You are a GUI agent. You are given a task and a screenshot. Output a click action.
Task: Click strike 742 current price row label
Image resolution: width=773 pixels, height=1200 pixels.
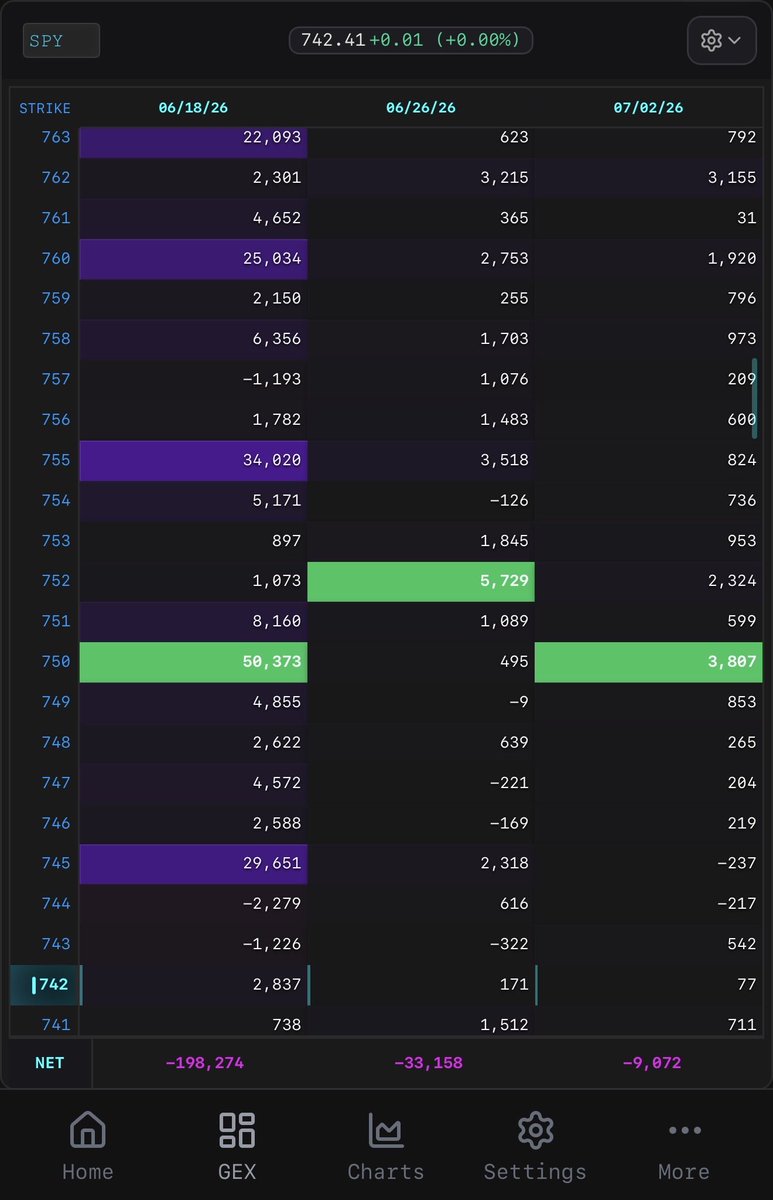coord(45,984)
